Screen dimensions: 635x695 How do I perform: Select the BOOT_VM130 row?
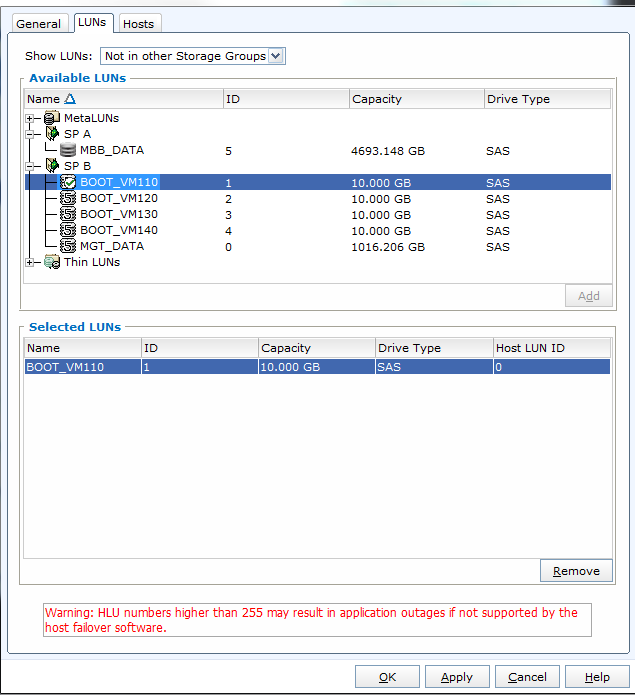pos(318,214)
